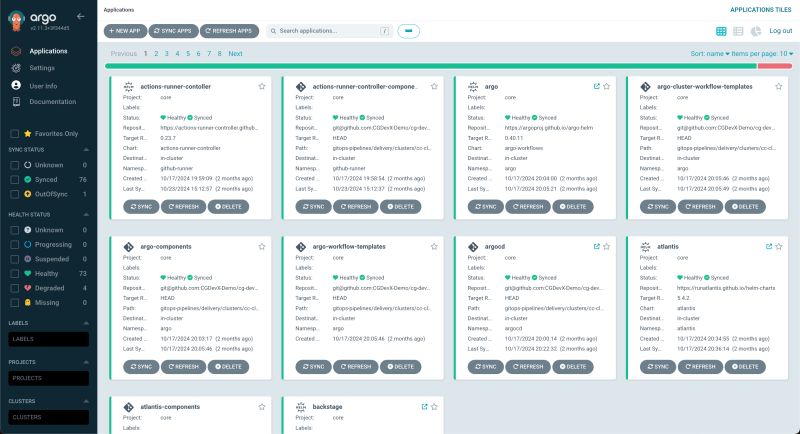Image resolution: width=800 pixels, height=434 pixels.
Task: Collapse the Clusters filter section
Action: pos(86,401)
